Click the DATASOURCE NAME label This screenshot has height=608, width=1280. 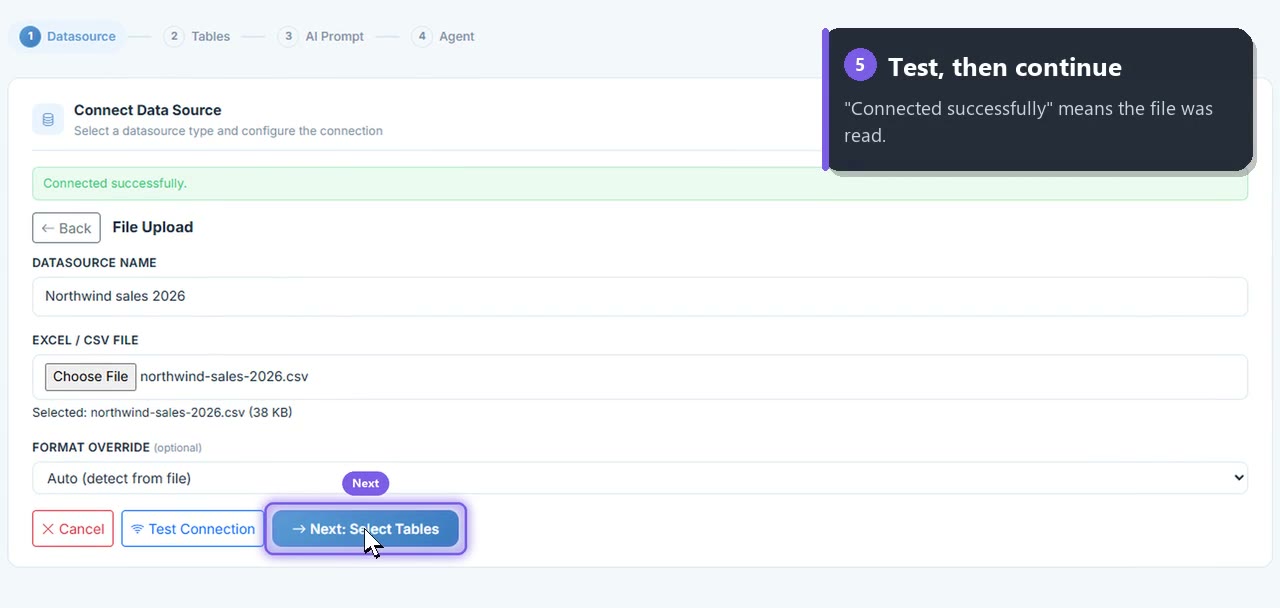(94, 262)
